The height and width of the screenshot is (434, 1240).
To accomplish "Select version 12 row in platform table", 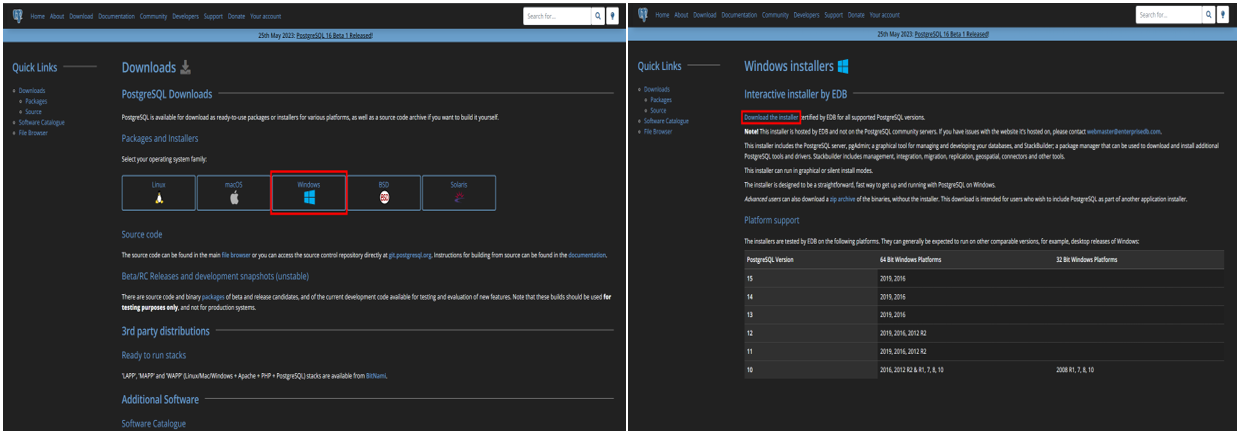I will point(985,333).
